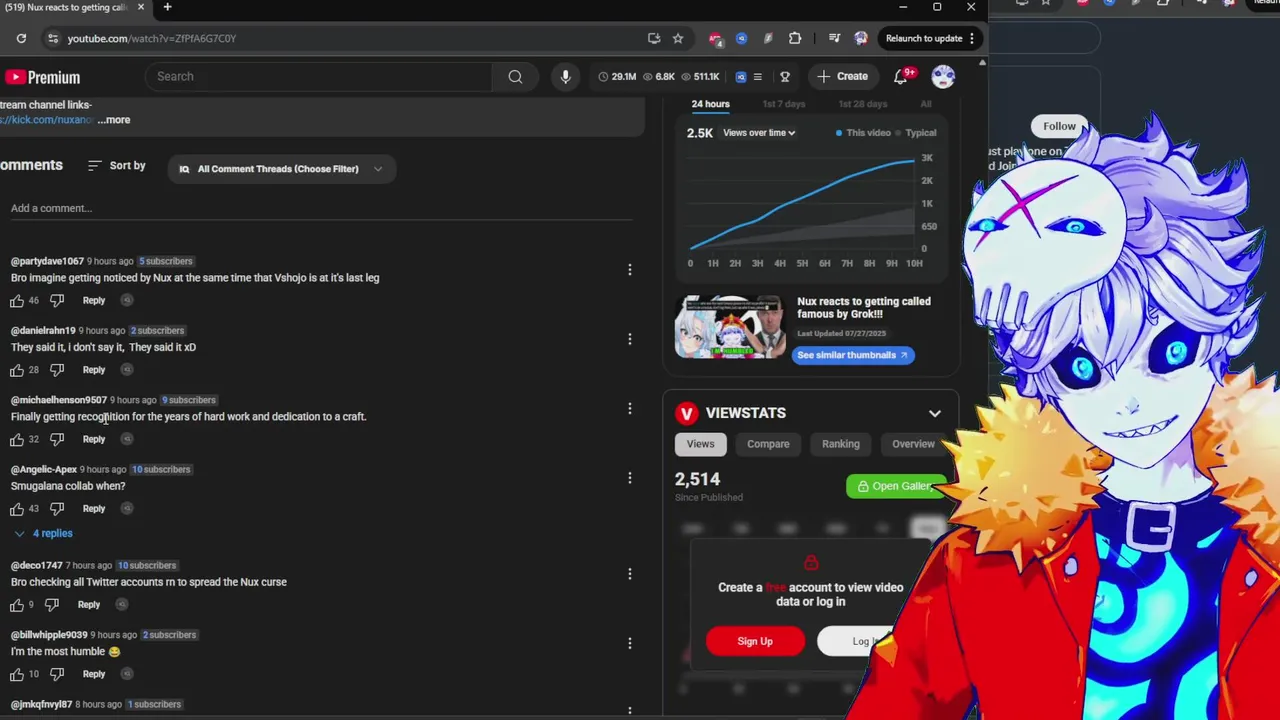Screen dimensions: 1280x720
Task: Select the All time range tab
Action: coord(926,104)
